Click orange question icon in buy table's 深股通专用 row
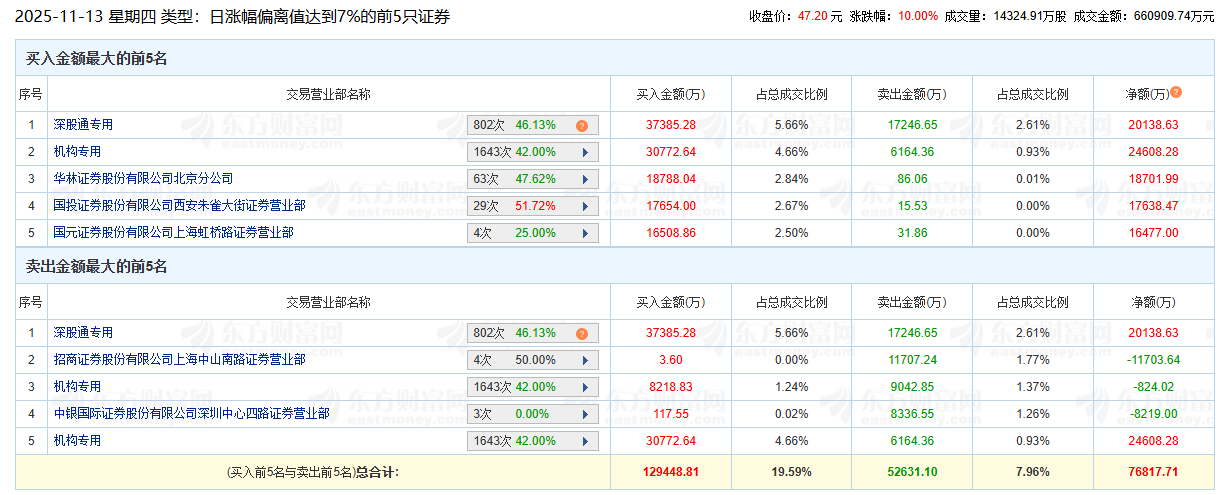Viewport: 1224px width, 495px height. tap(581, 126)
